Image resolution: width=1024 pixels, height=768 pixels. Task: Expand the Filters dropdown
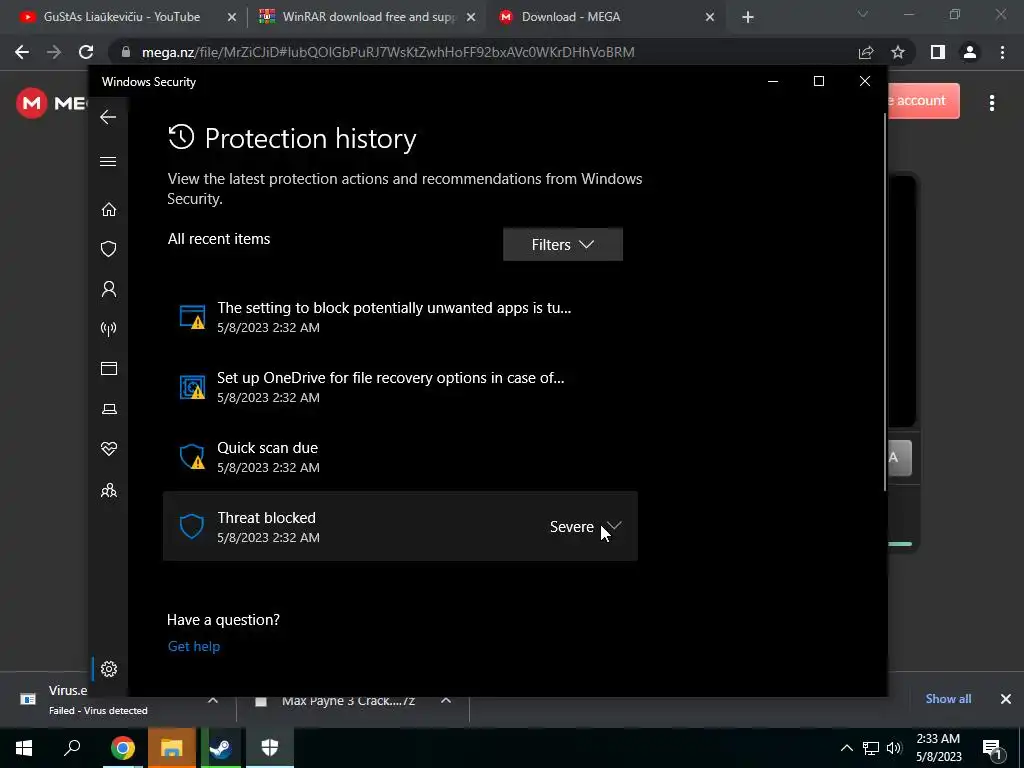point(562,244)
